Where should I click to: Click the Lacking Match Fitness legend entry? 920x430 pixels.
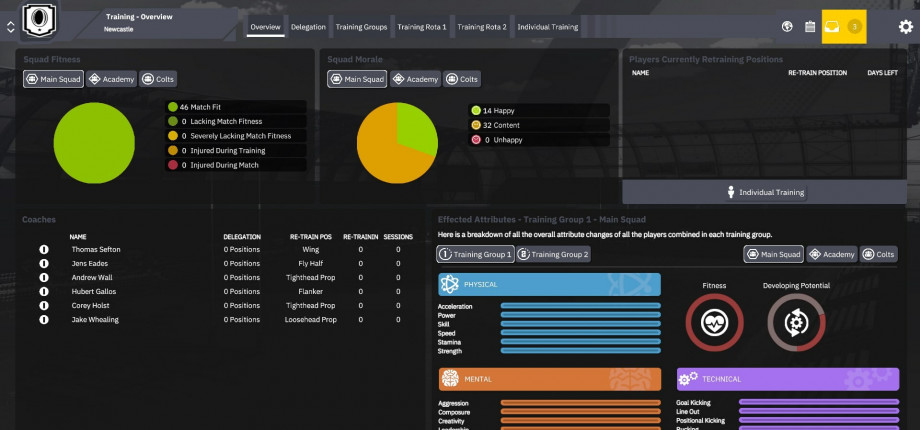pyautogui.click(x=236, y=121)
